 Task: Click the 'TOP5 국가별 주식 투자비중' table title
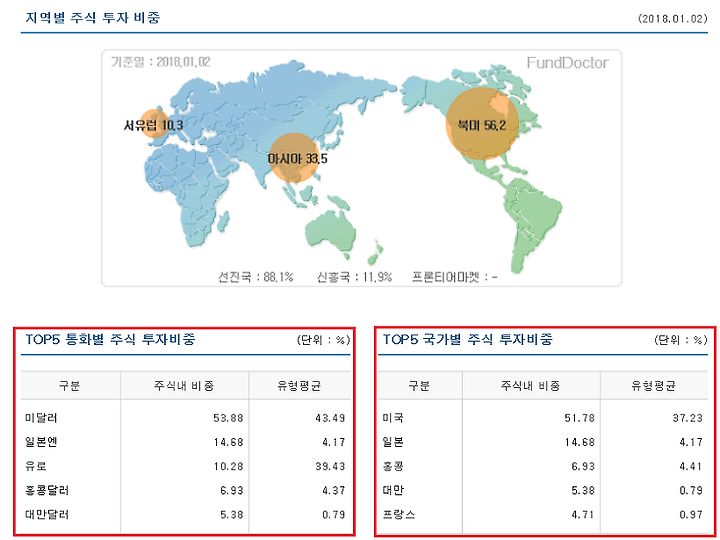point(467,339)
